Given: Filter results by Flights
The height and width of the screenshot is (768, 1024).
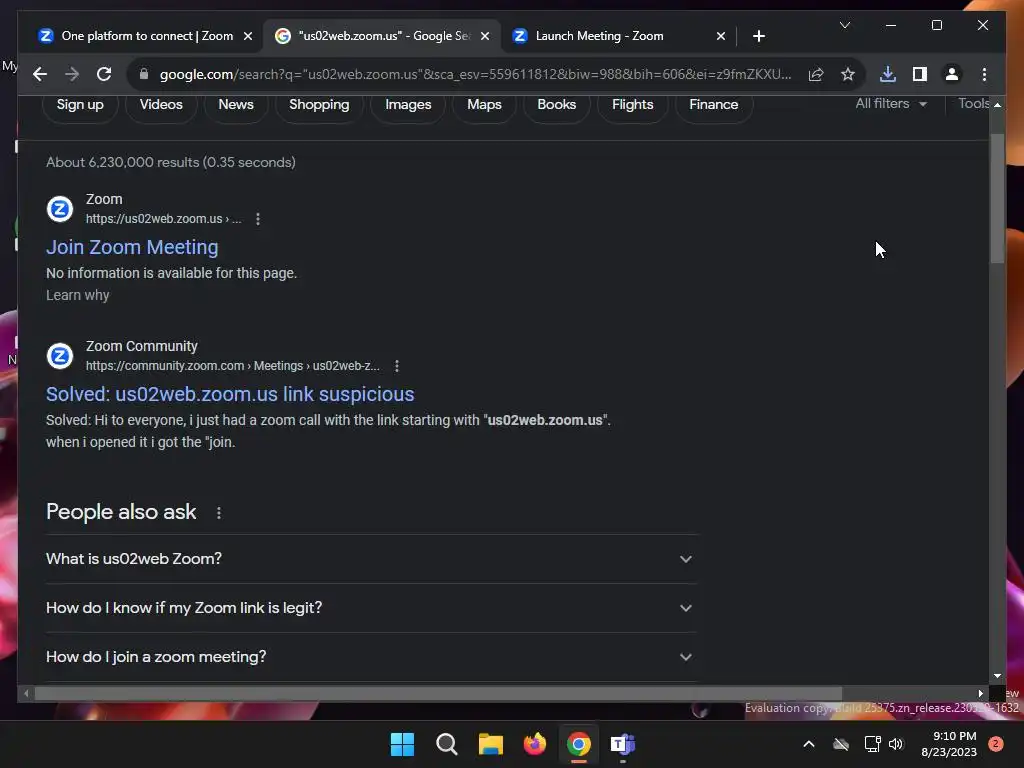Looking at the screenshot, I should [x=632, y=104].
